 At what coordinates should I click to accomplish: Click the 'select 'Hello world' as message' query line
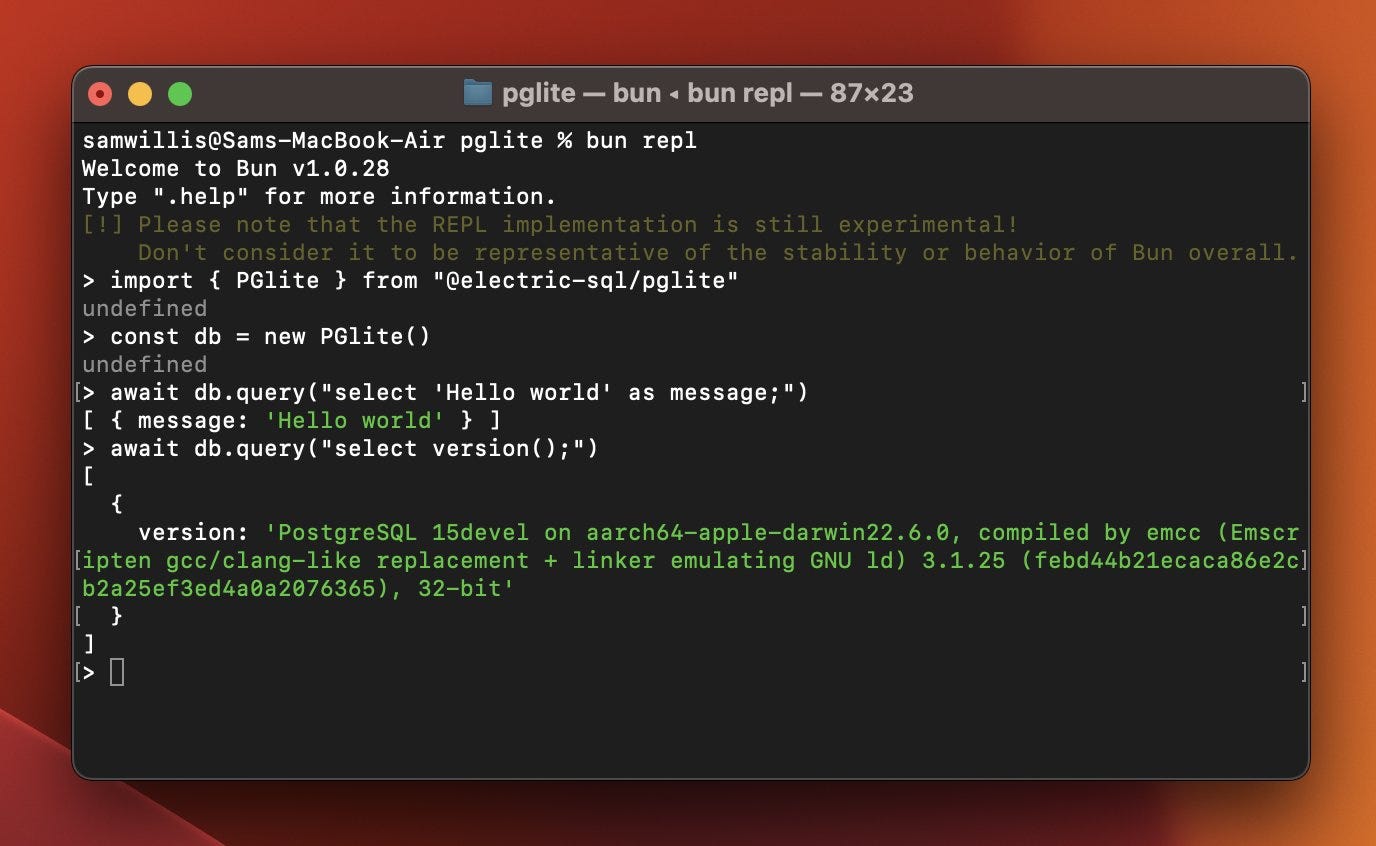coord(445,393)
